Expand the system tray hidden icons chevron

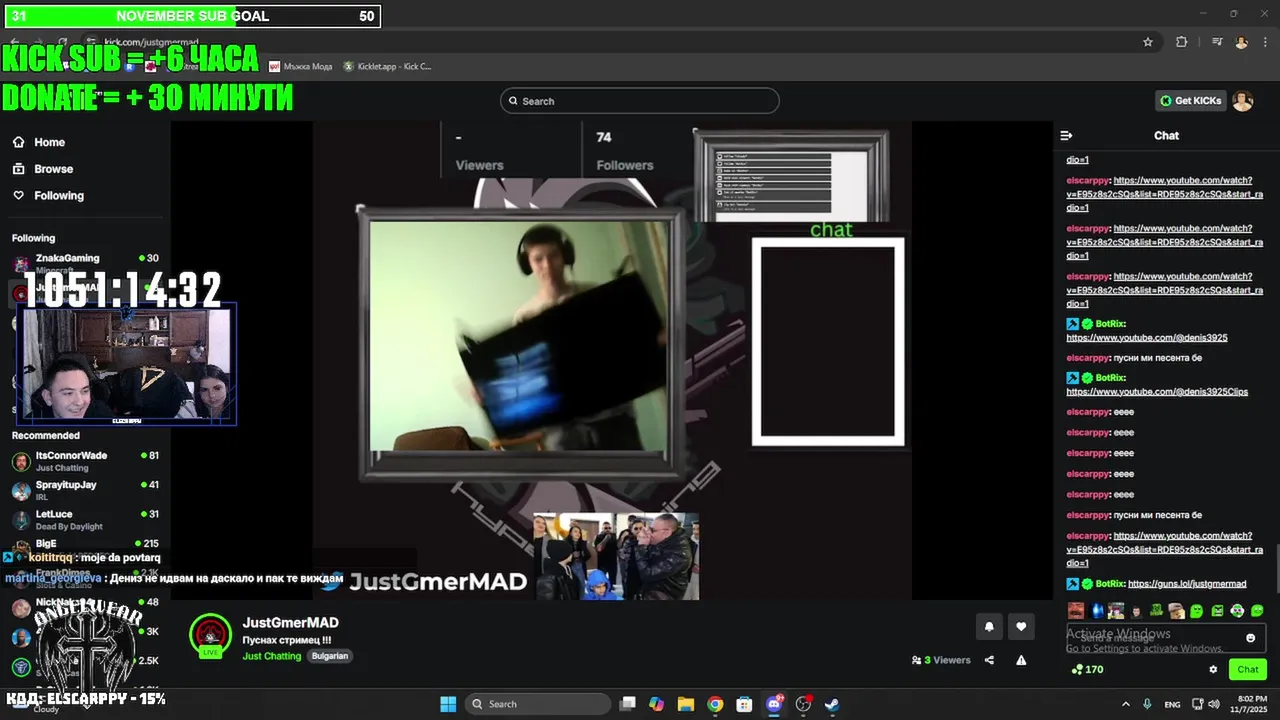[1126, 704]
